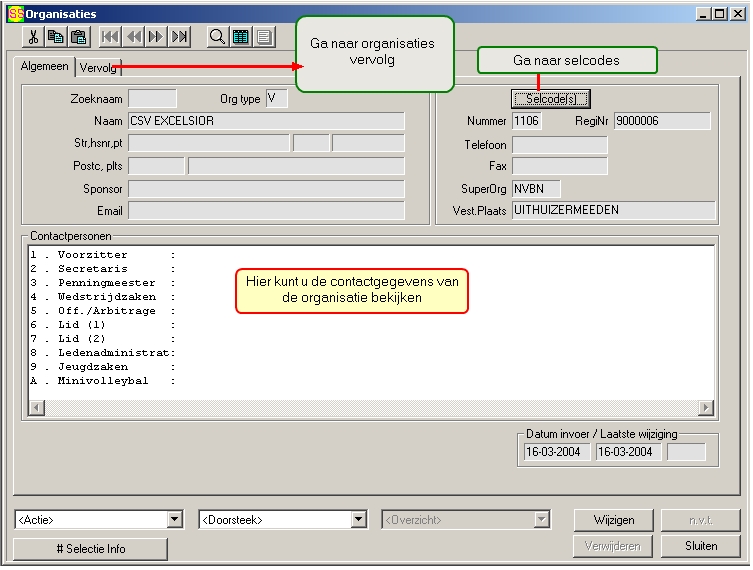
Task: Jump to the first record
Action: 110,37
